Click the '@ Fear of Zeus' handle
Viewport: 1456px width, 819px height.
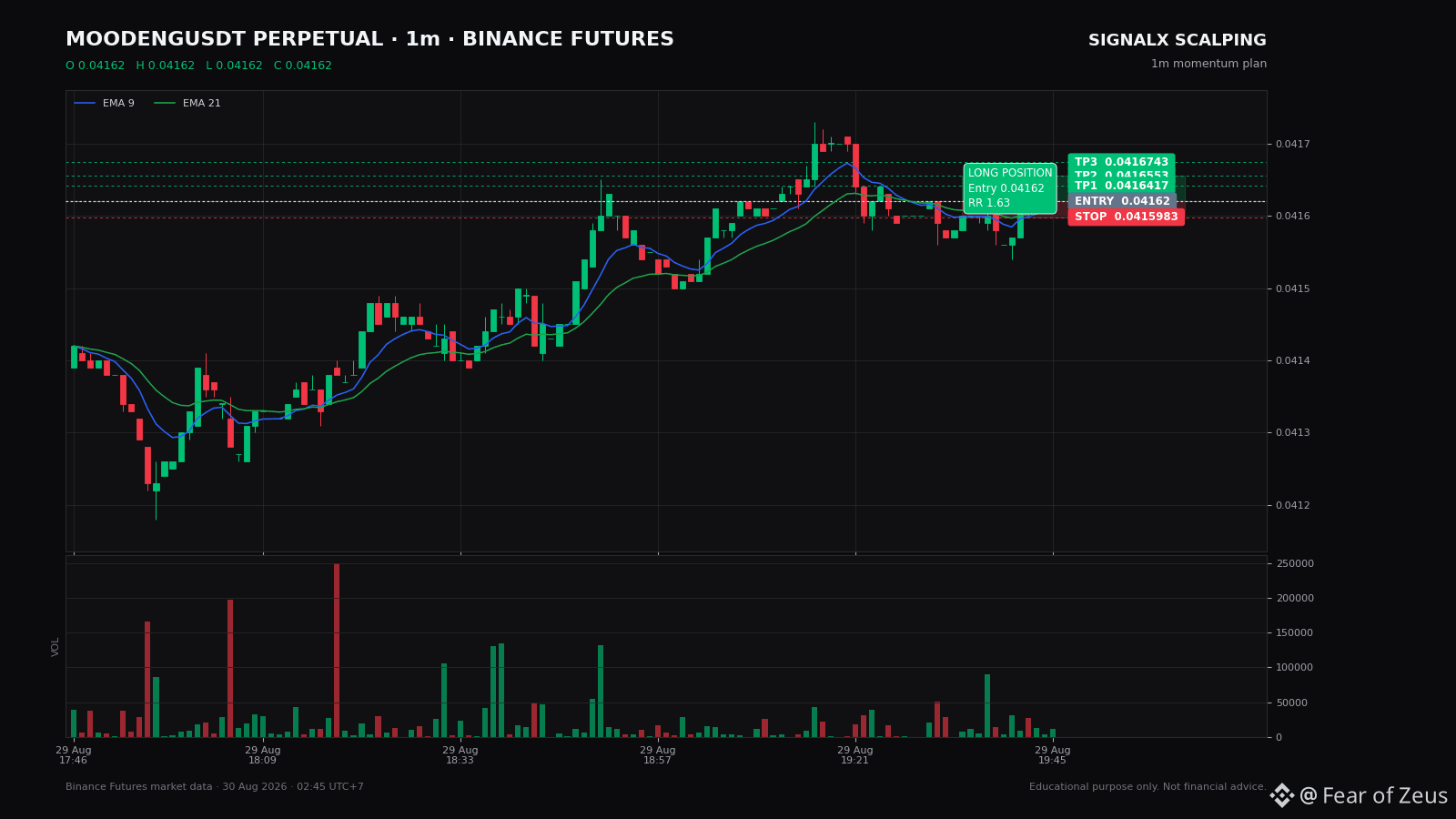click(1373, 796)
